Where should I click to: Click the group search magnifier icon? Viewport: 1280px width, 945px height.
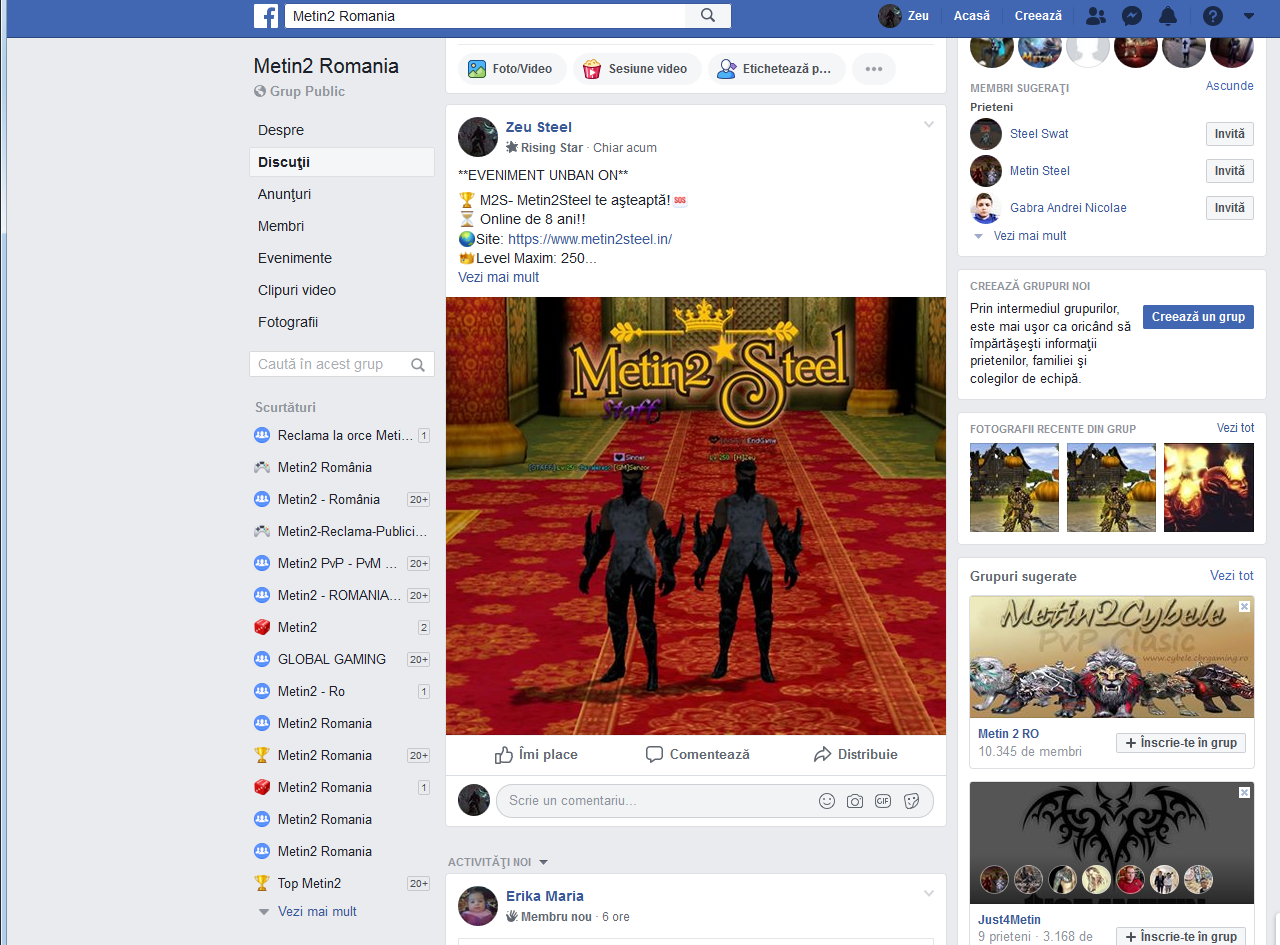pos(419,365)
